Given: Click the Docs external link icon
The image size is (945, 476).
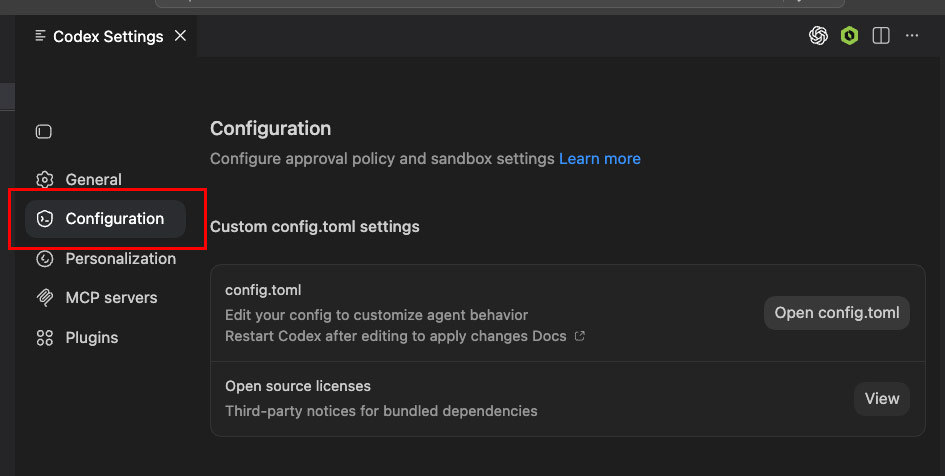Looking at the screenshot, I should tap(579, 336).
